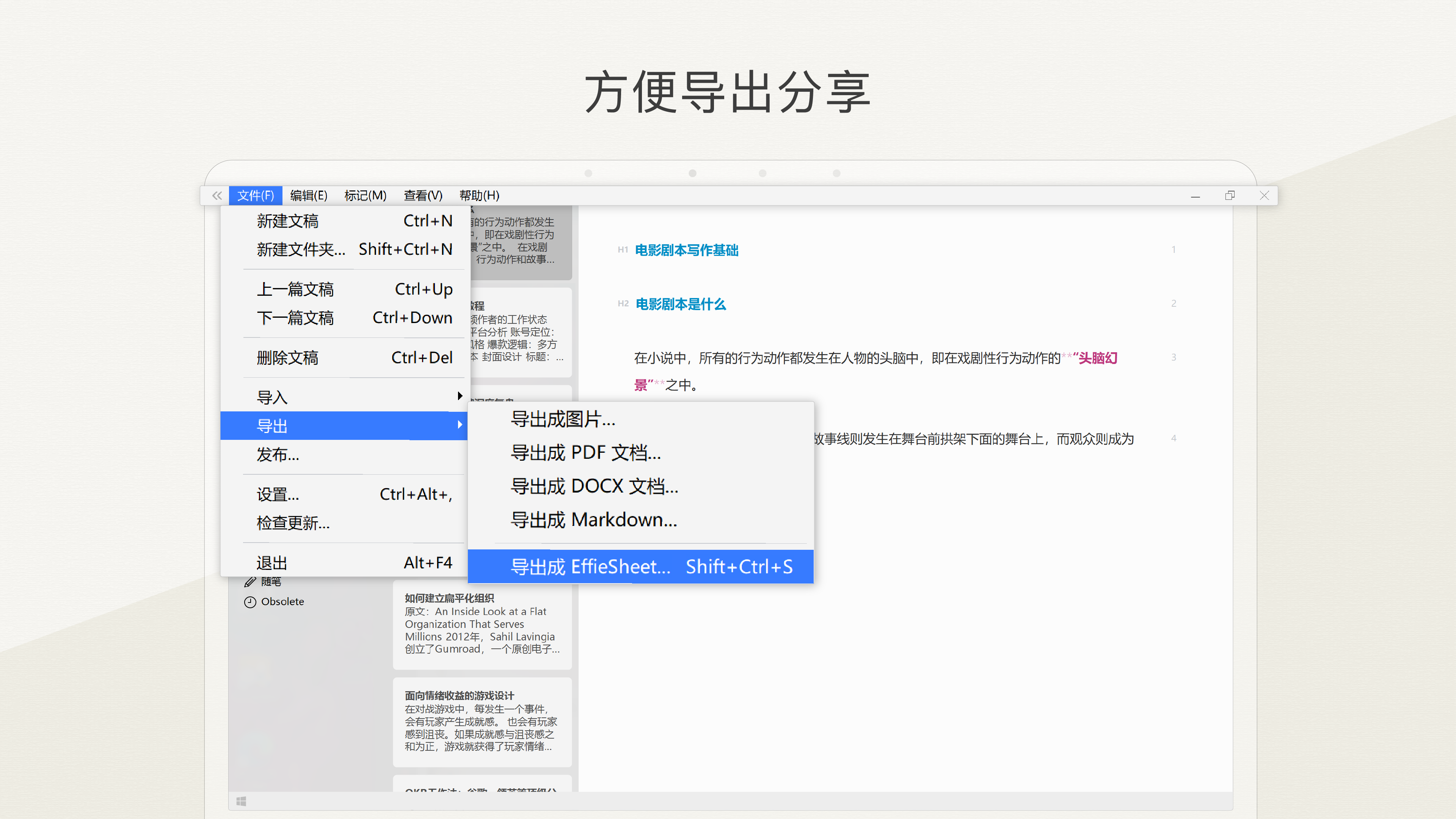Select 导出成 DOCX 文档
Viewport: 1456px width, 819px height.
click(x=593, y=486)
